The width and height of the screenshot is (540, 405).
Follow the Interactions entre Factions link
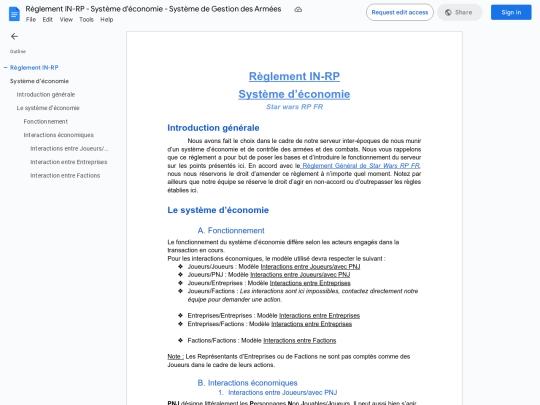300,340
